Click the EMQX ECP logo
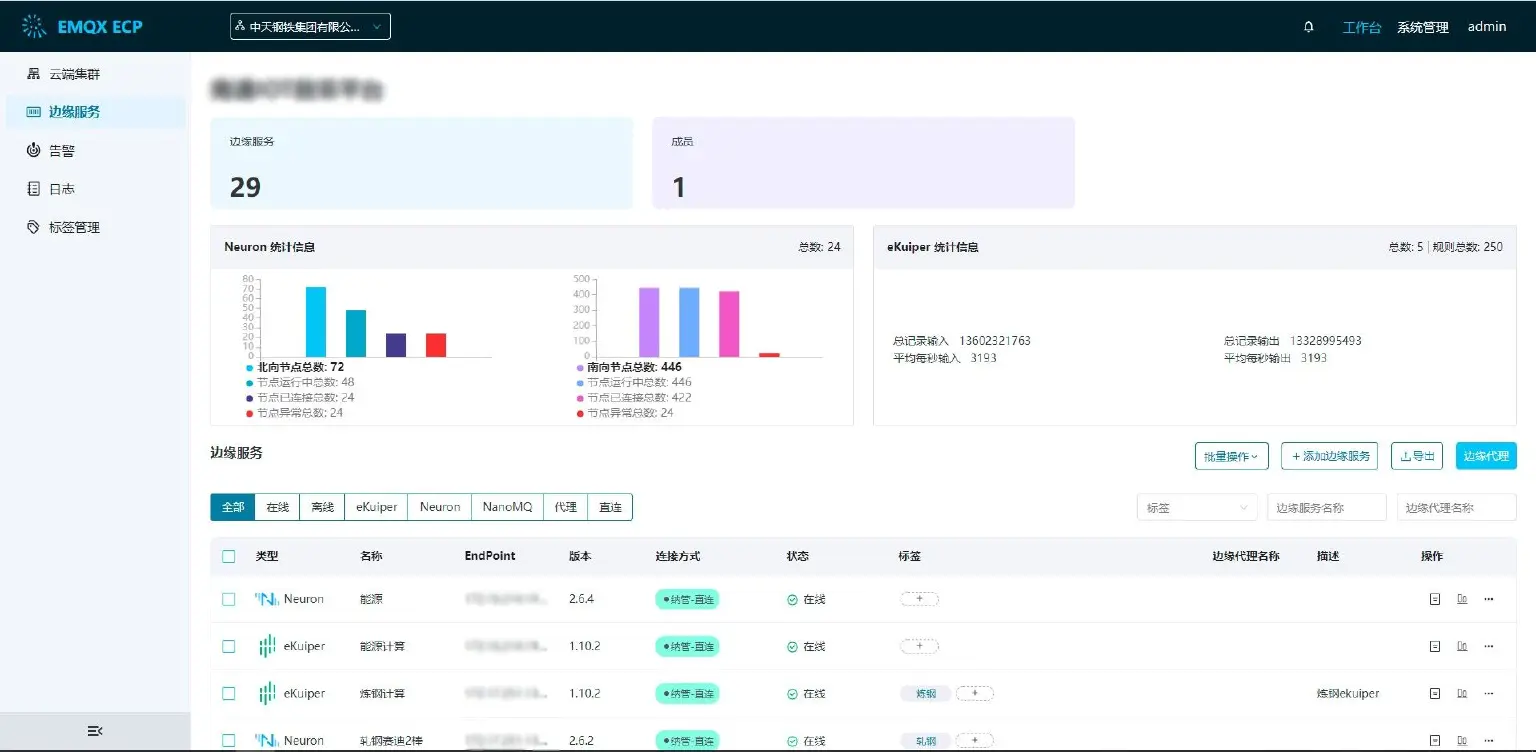1536x752 pixels. pos(82,27)
